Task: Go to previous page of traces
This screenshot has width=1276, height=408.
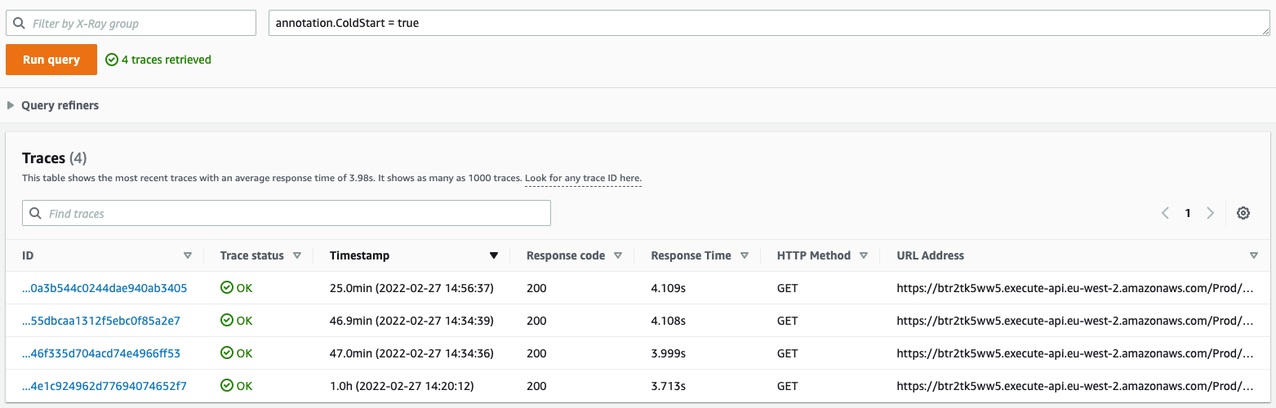Action: click(x=1165, y=213)
